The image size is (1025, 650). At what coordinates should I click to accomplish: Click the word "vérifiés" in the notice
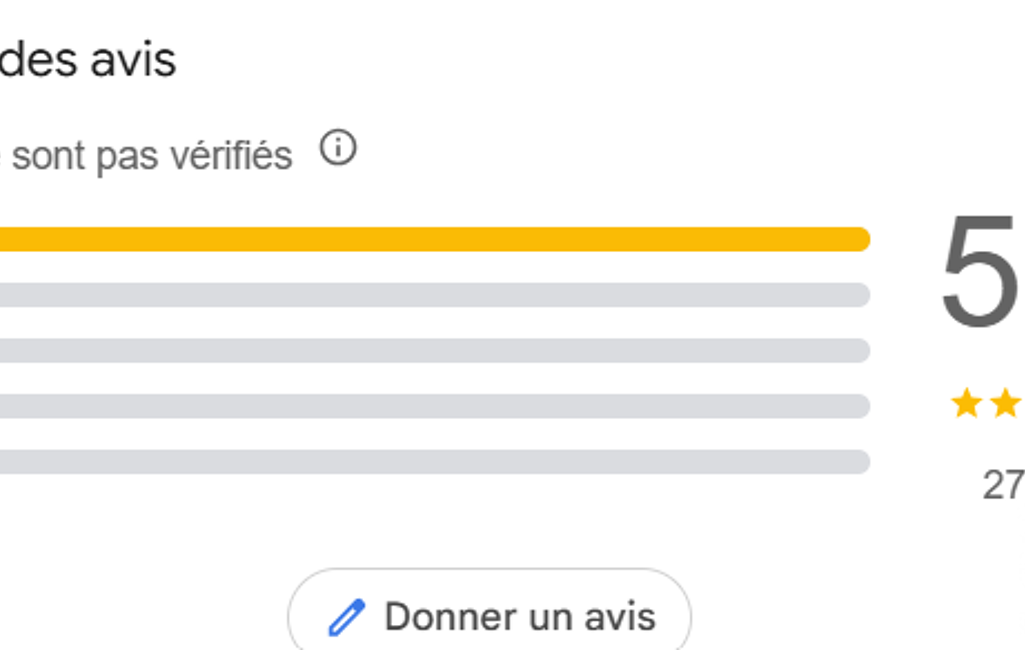click(x=231, y=156)
